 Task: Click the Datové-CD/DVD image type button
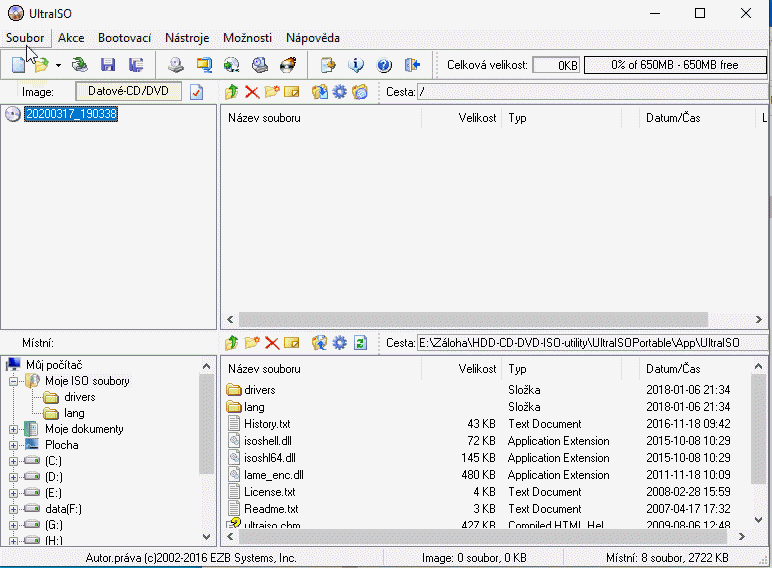coord(128,91)
